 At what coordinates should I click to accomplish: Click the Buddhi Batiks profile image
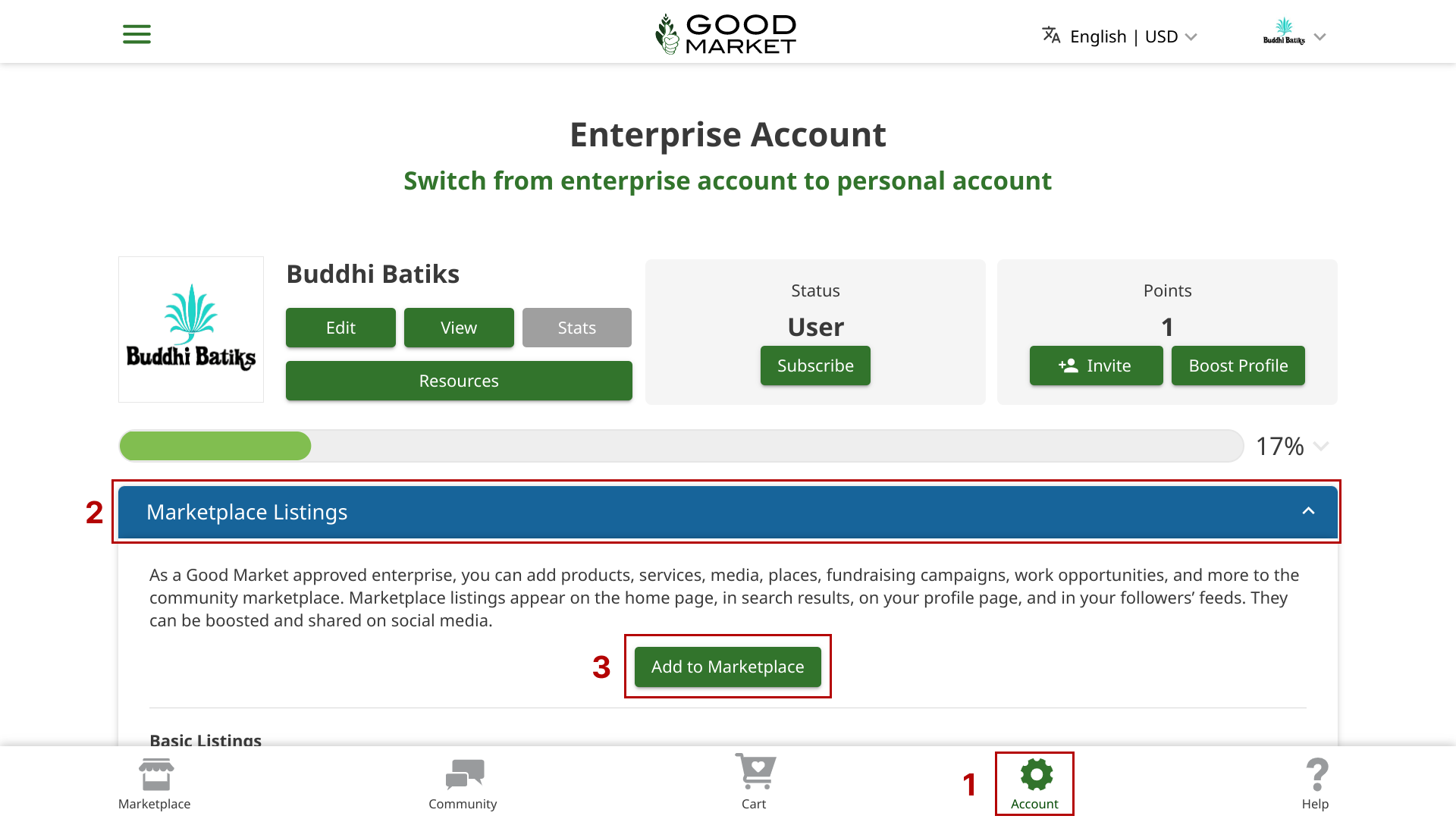[x=190, y=329]
